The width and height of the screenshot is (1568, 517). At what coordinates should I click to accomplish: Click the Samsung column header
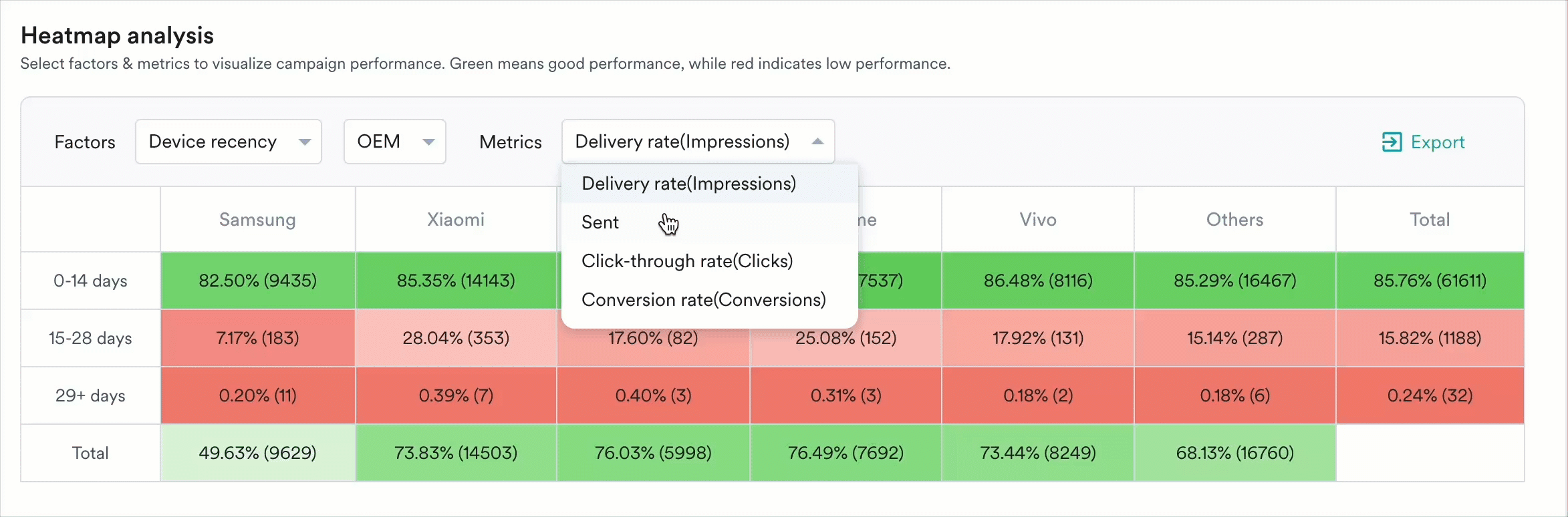pos(257,219)
